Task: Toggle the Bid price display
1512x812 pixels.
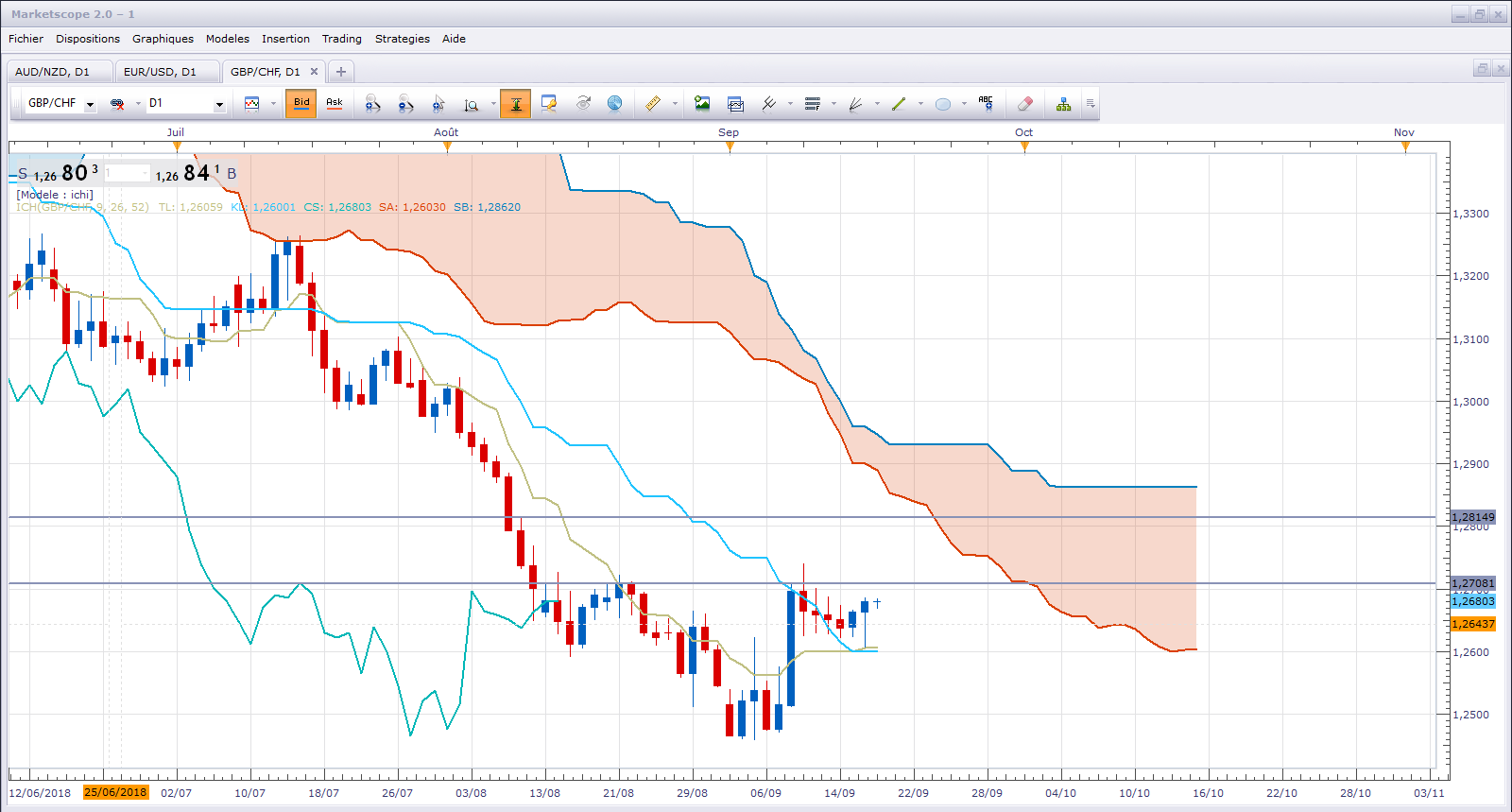Action: coord(301,104)
